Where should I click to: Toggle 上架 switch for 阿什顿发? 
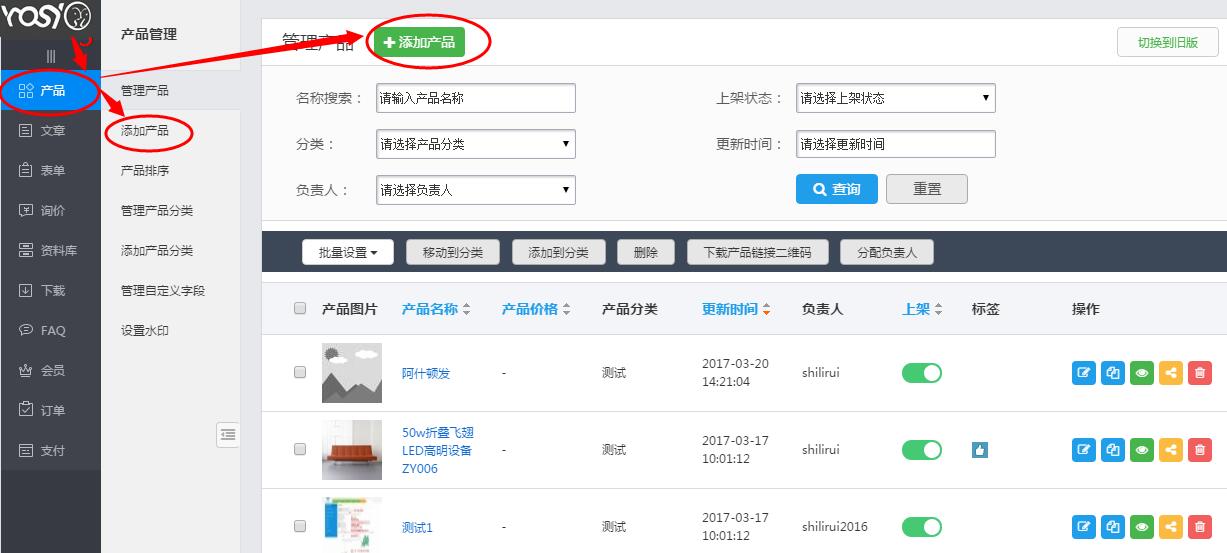coord(922,373)
